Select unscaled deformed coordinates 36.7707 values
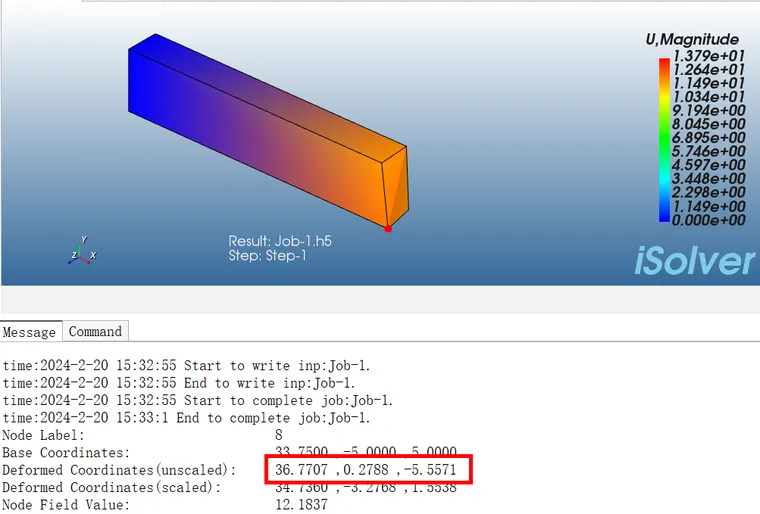The height and width of the screenshot is (514, 760). 365,469
